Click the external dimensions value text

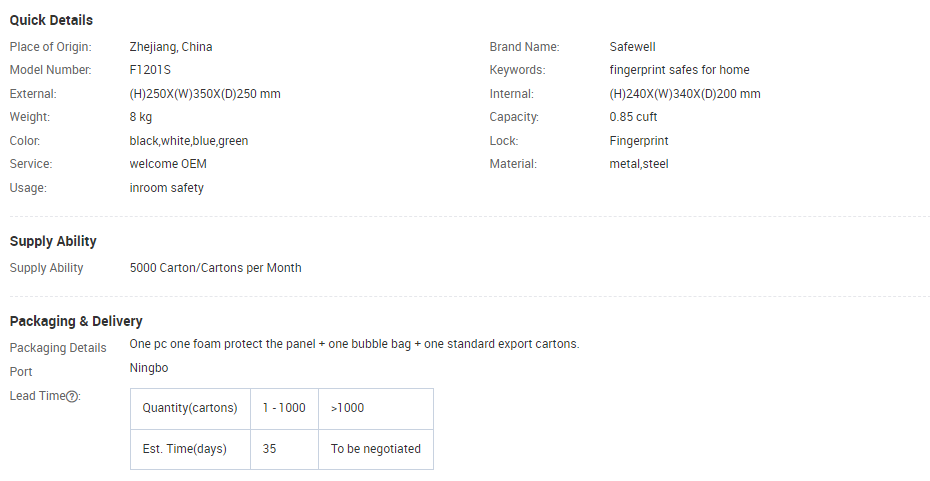(x=205, y=94)
